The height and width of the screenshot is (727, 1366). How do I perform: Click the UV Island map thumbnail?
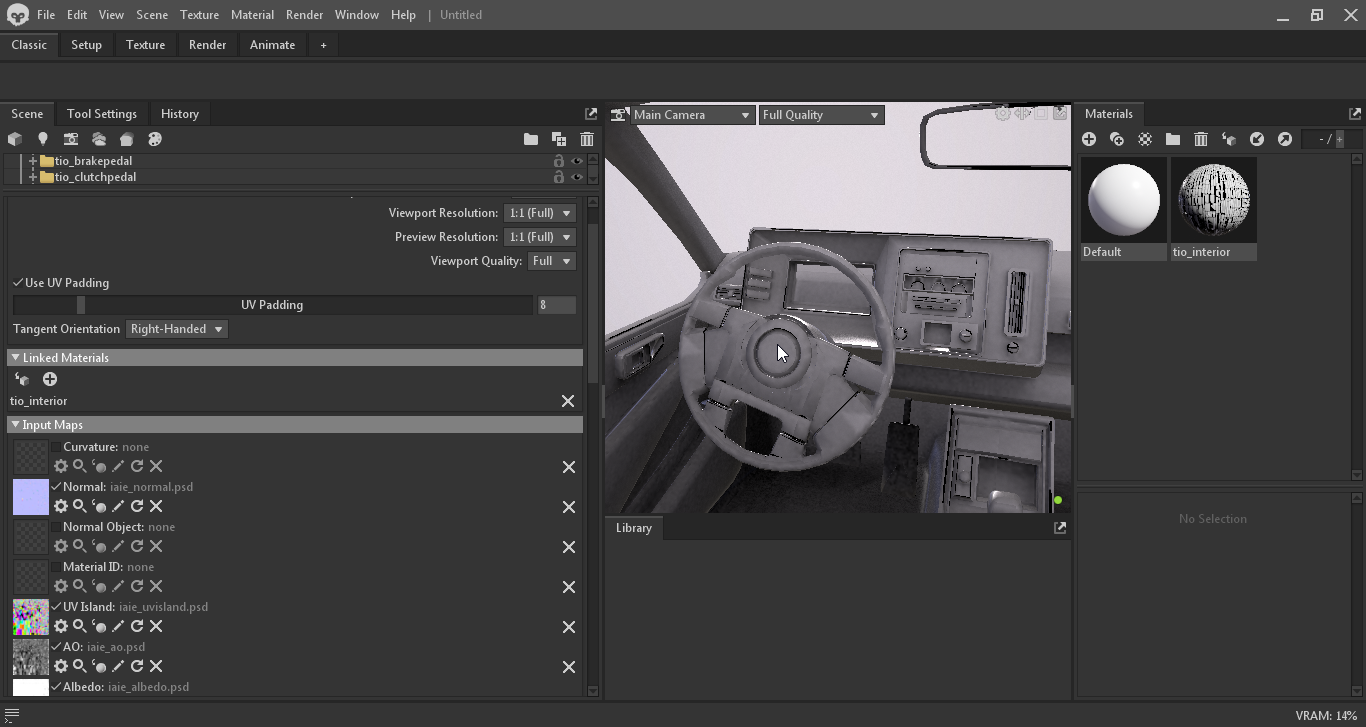(31, 617)
